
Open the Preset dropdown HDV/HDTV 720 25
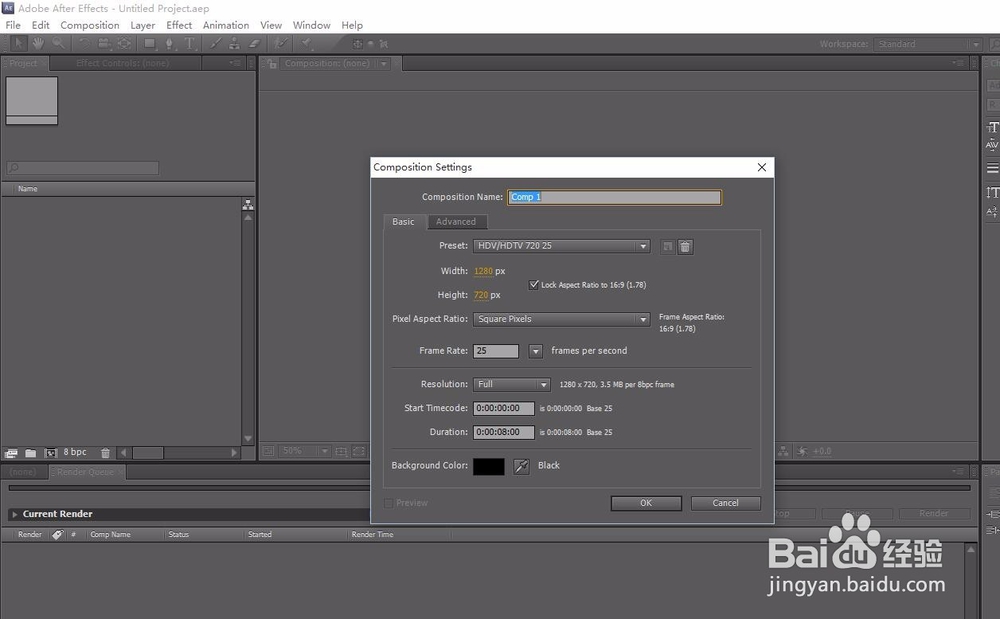561,246
